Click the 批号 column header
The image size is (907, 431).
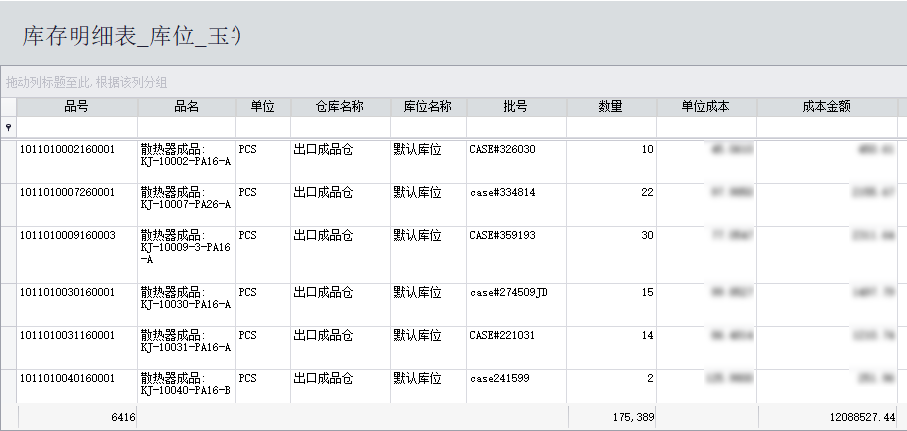tap(516, 107)
